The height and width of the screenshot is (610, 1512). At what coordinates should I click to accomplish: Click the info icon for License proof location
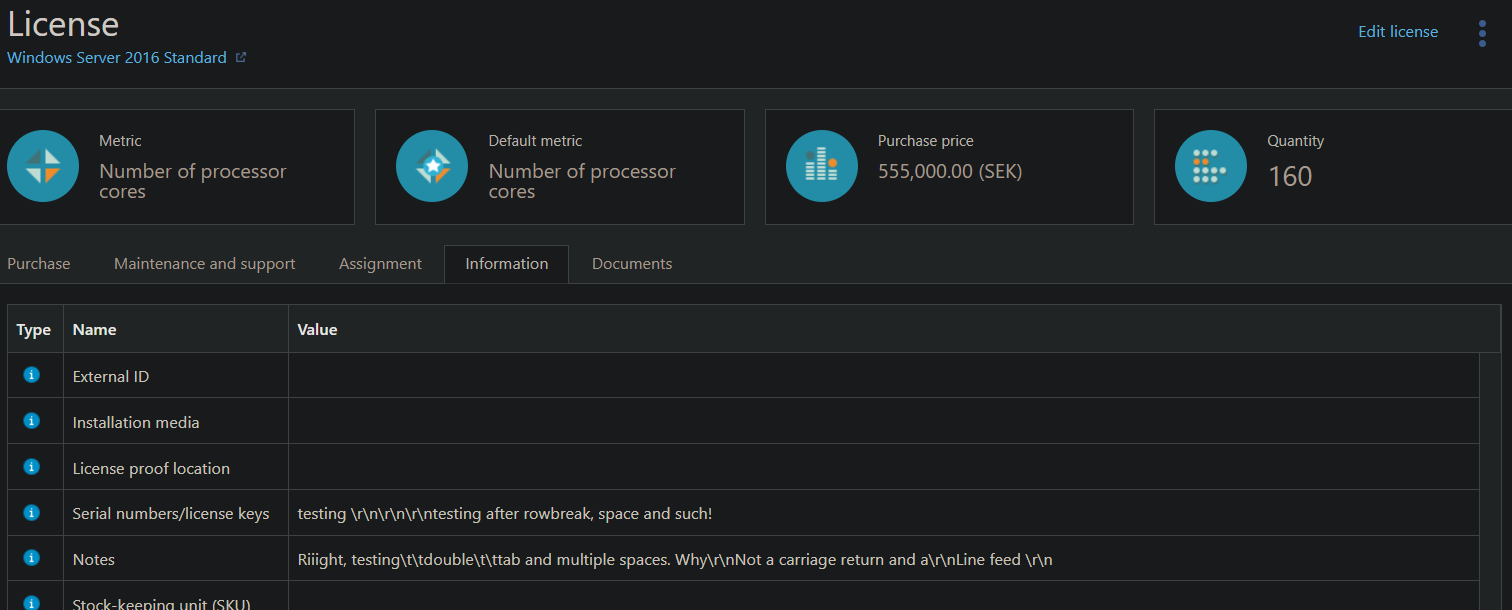30,467
